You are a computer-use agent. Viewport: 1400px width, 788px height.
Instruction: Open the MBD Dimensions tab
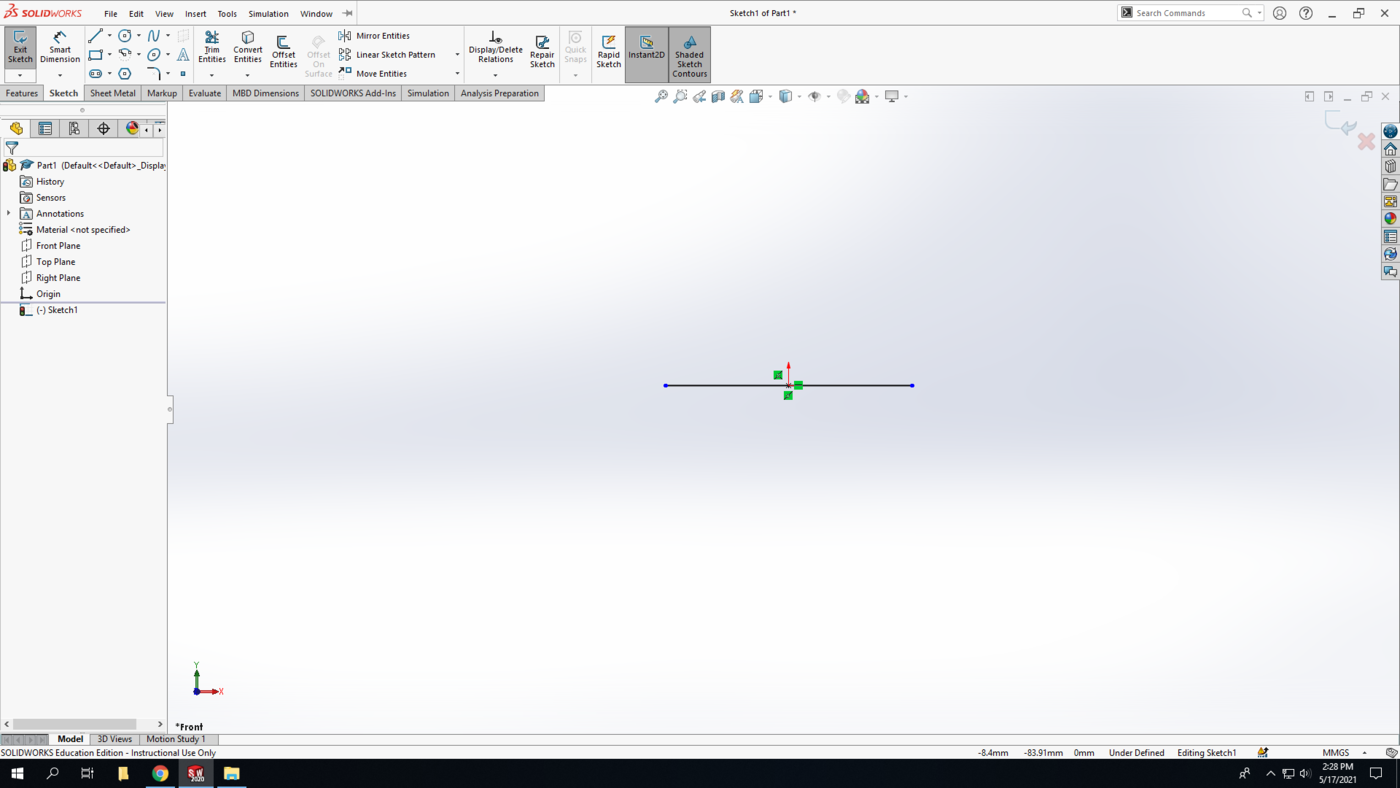[266, 93]
